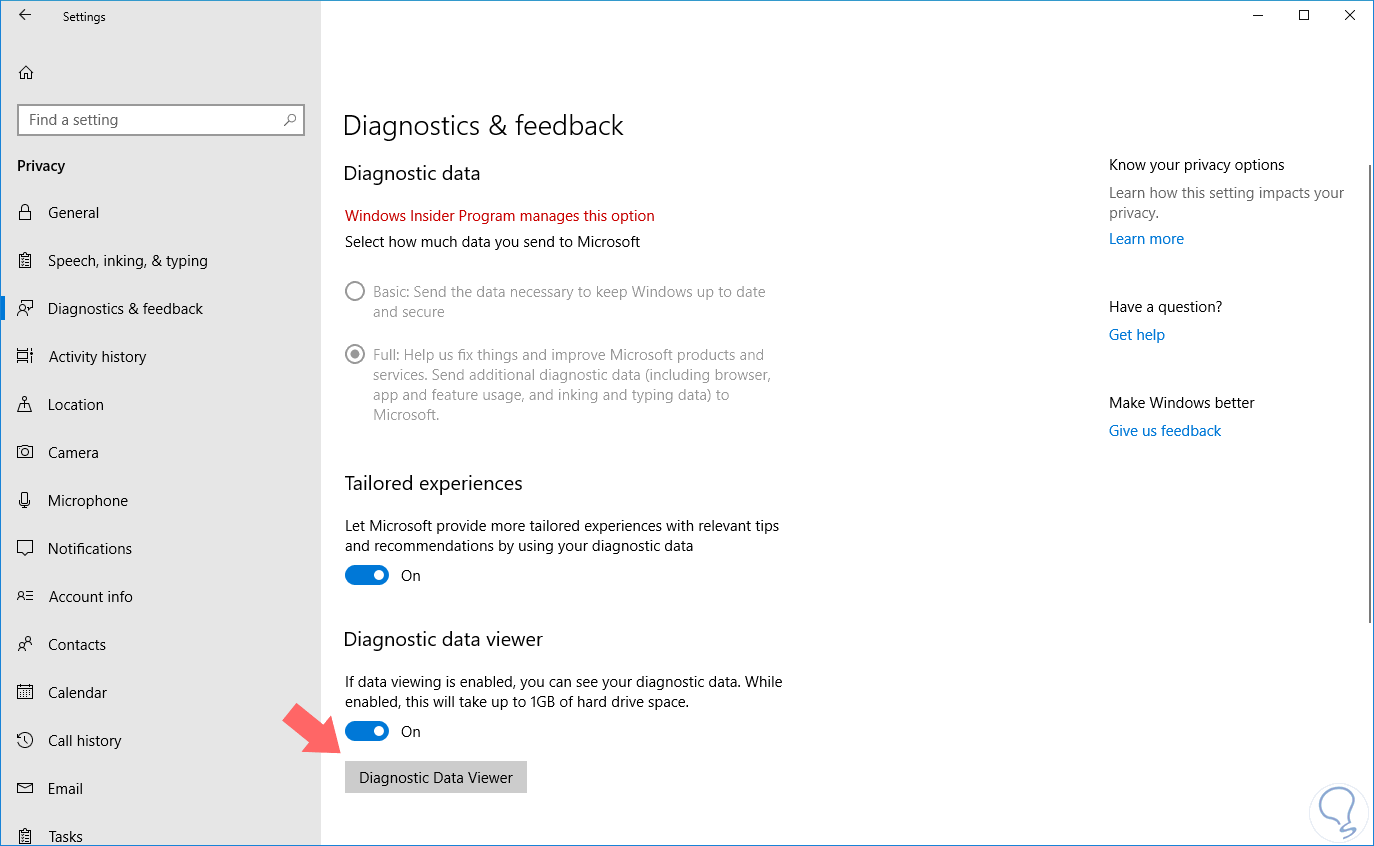Viewport: 1374px width, 846px height.
Task: Select the Contacts people icon
Action: point(26,644)
